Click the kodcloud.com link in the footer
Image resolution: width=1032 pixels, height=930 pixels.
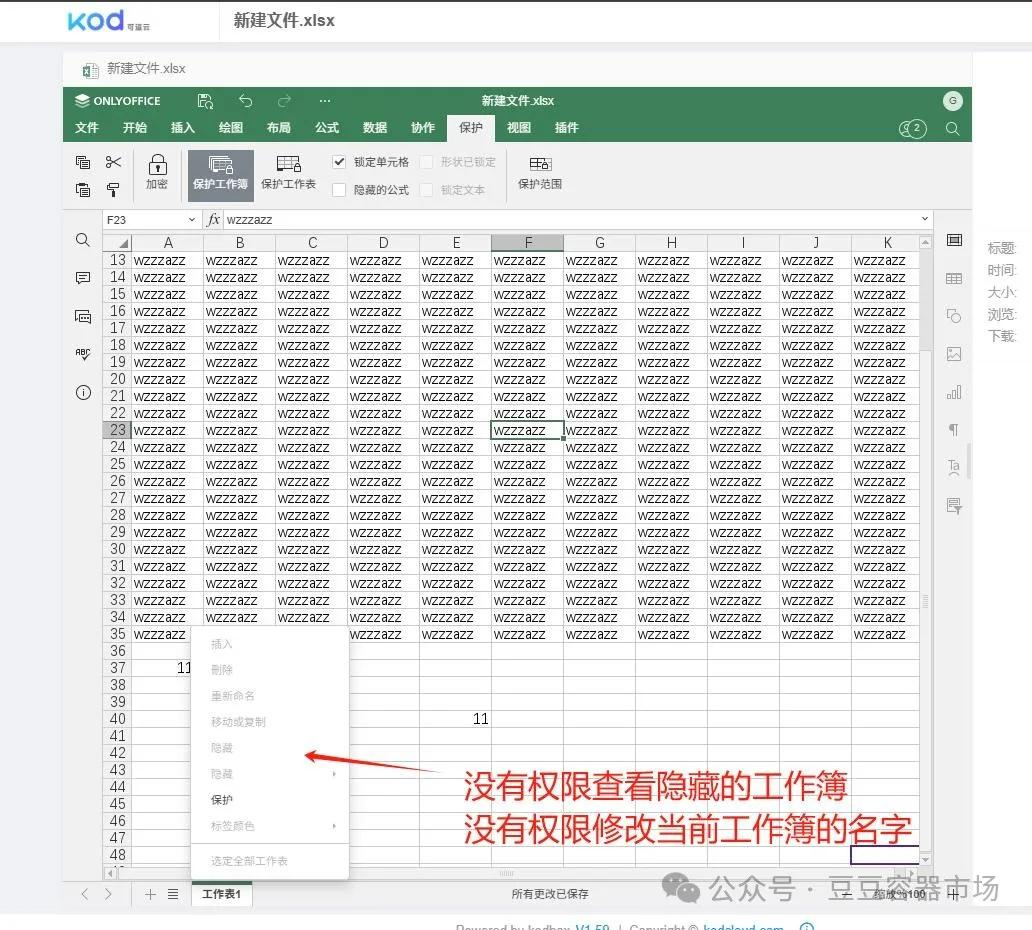[743, 926]
